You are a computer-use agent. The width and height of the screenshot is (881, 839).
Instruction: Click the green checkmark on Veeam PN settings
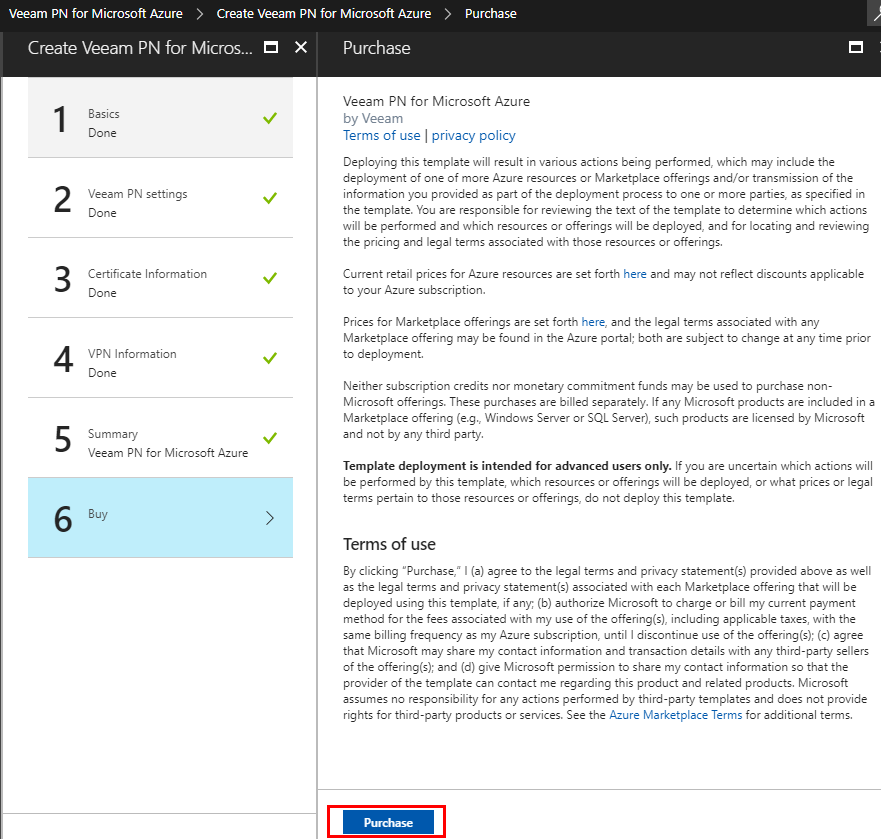click(x=270, y=198)
